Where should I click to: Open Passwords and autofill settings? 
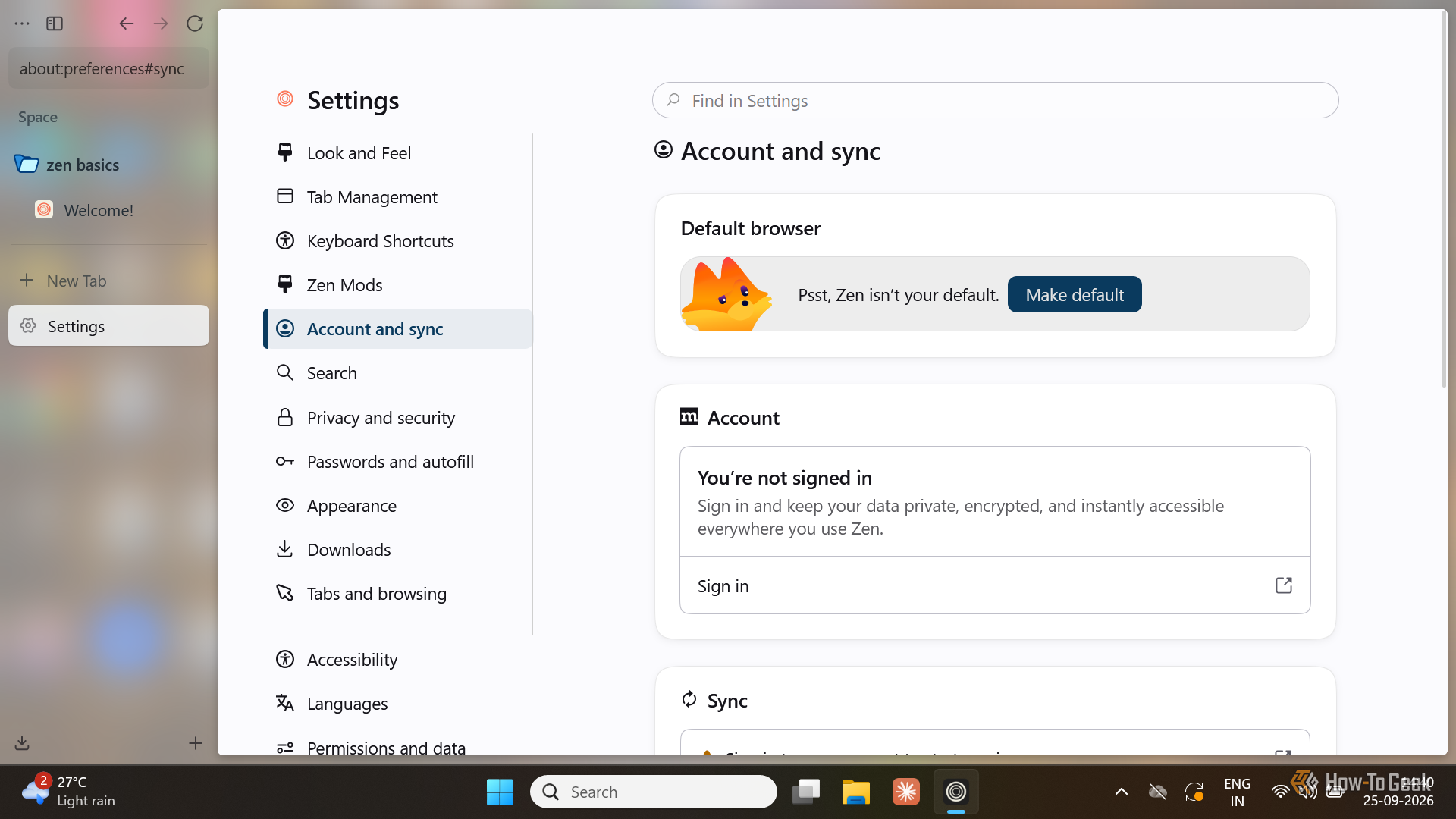coord(397,462)
